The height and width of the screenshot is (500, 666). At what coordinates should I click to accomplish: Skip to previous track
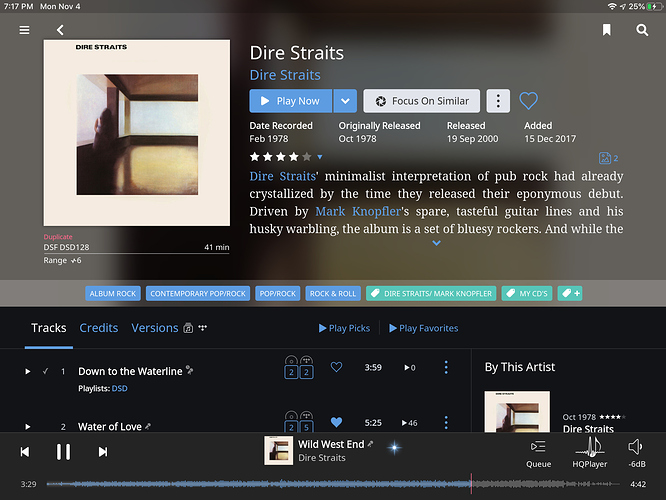point(25,452)
